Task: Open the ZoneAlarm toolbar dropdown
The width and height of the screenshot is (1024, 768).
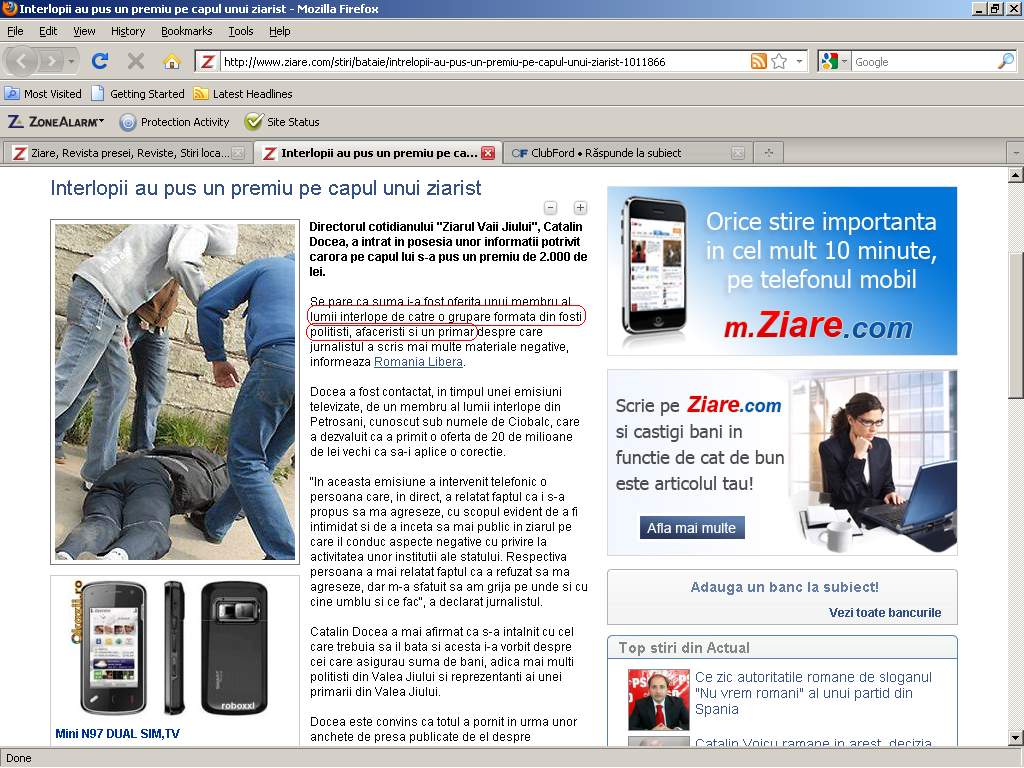Action: 56,122
